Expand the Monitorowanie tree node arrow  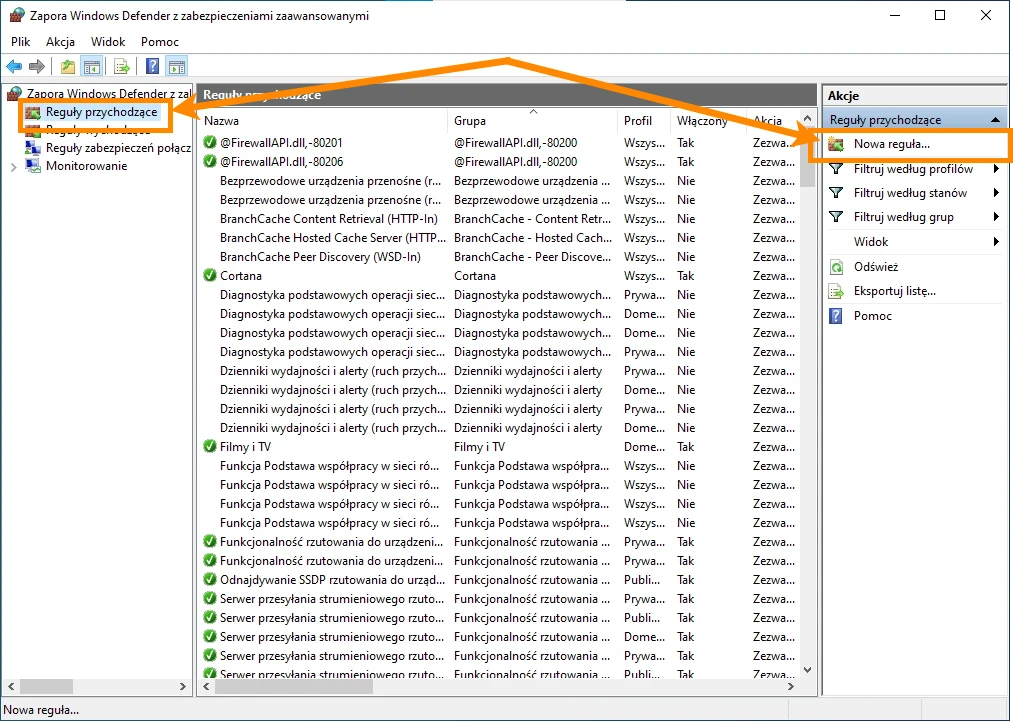14,167
